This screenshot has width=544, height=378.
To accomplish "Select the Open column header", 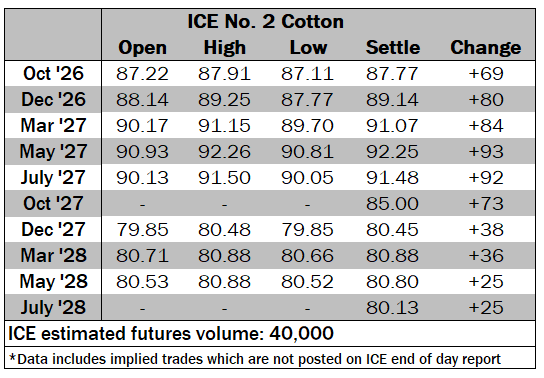I will pyautogui.click(x=142, y=48).
